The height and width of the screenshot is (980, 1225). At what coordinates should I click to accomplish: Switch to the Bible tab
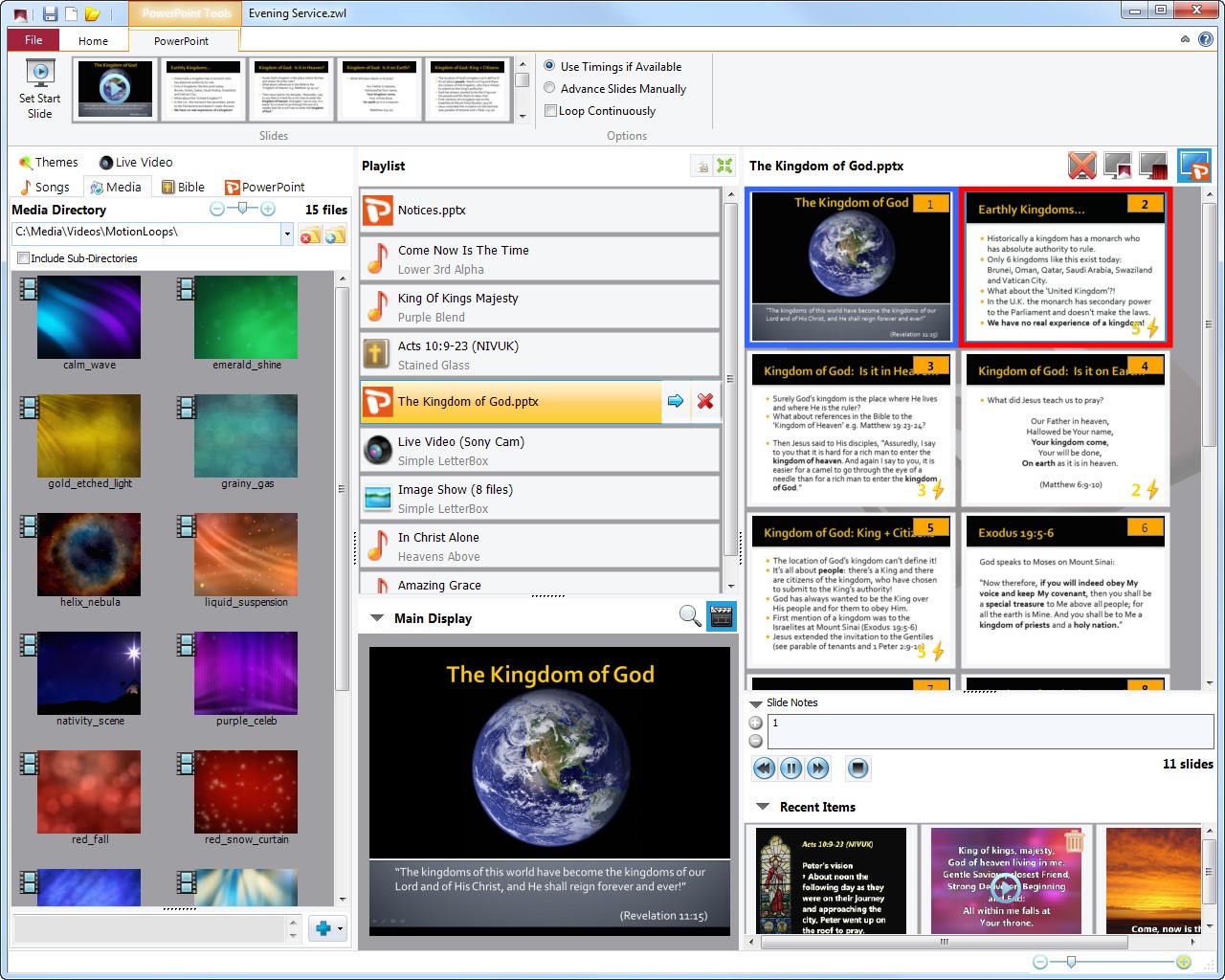(x=183, y=187)
